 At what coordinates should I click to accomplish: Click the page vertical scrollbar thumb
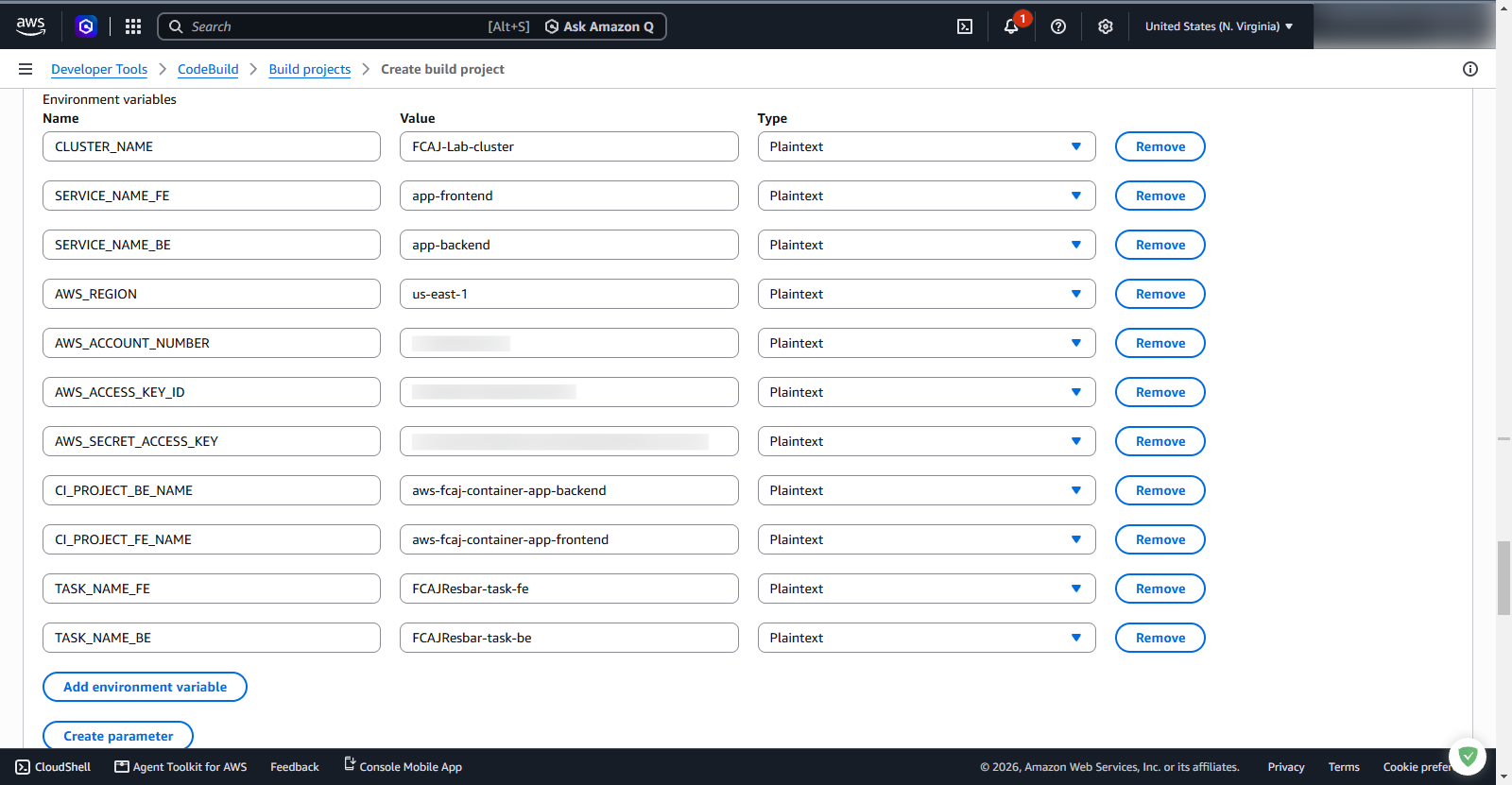click(x=1503, y=578)
